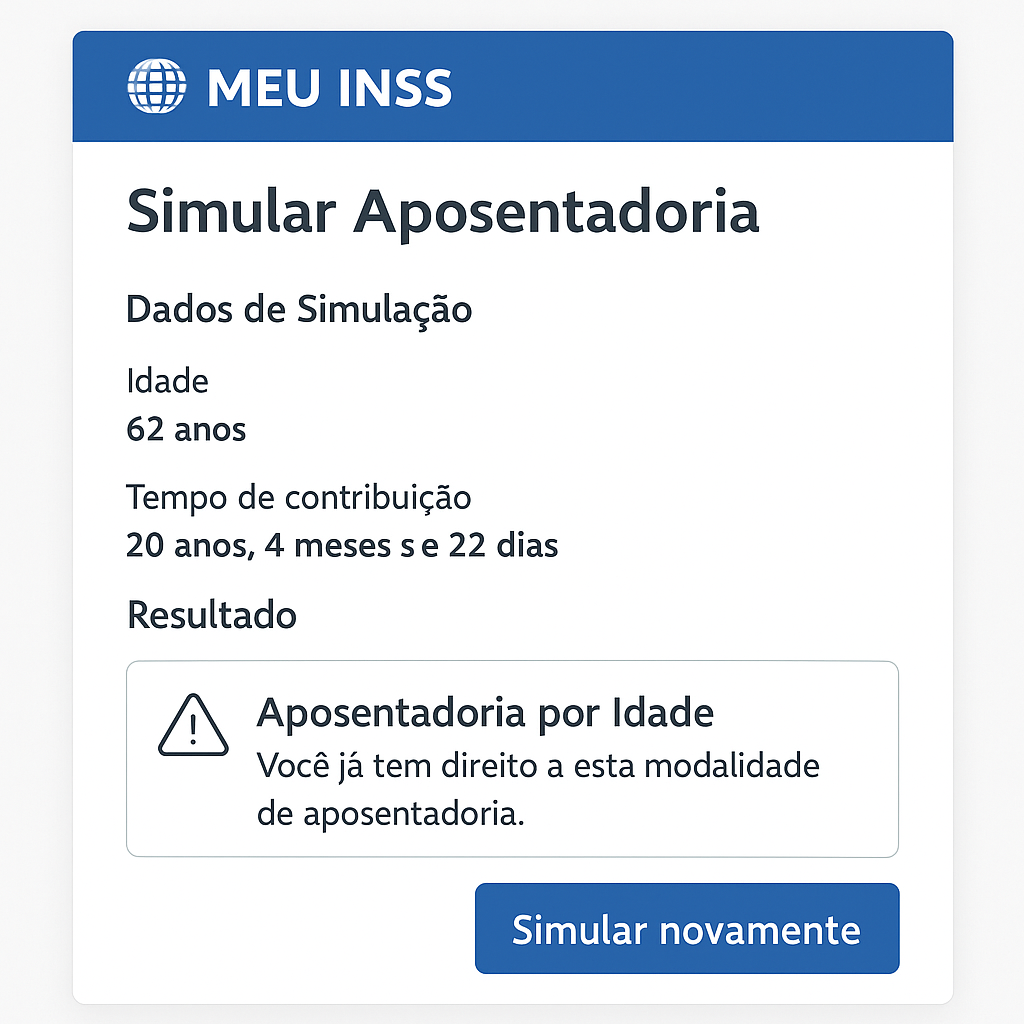Viewport: 1024px width, 1024px height.
Task: Click the de aposentadoria. last result line
Action: pos(391,814)
